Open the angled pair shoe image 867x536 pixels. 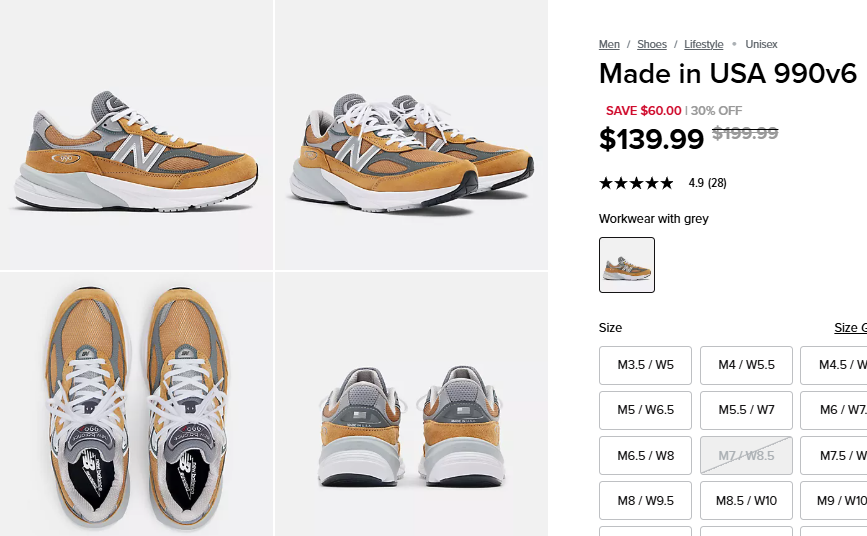pos(411,135)
